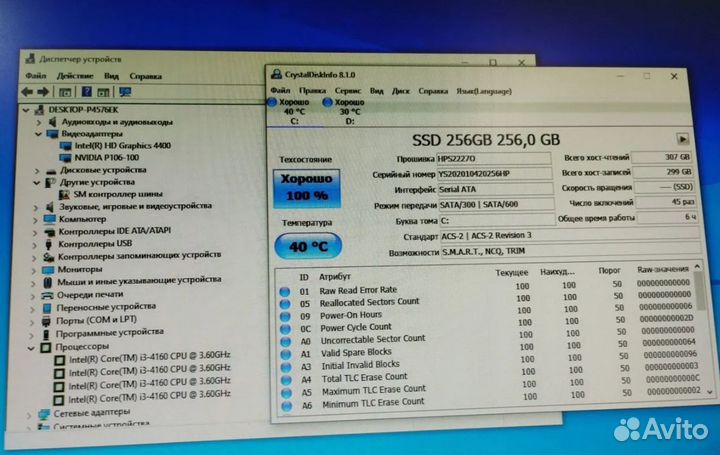Expand Контроллеры USB node
Viewport: 720px width, 455px height.
click(35, 245)
